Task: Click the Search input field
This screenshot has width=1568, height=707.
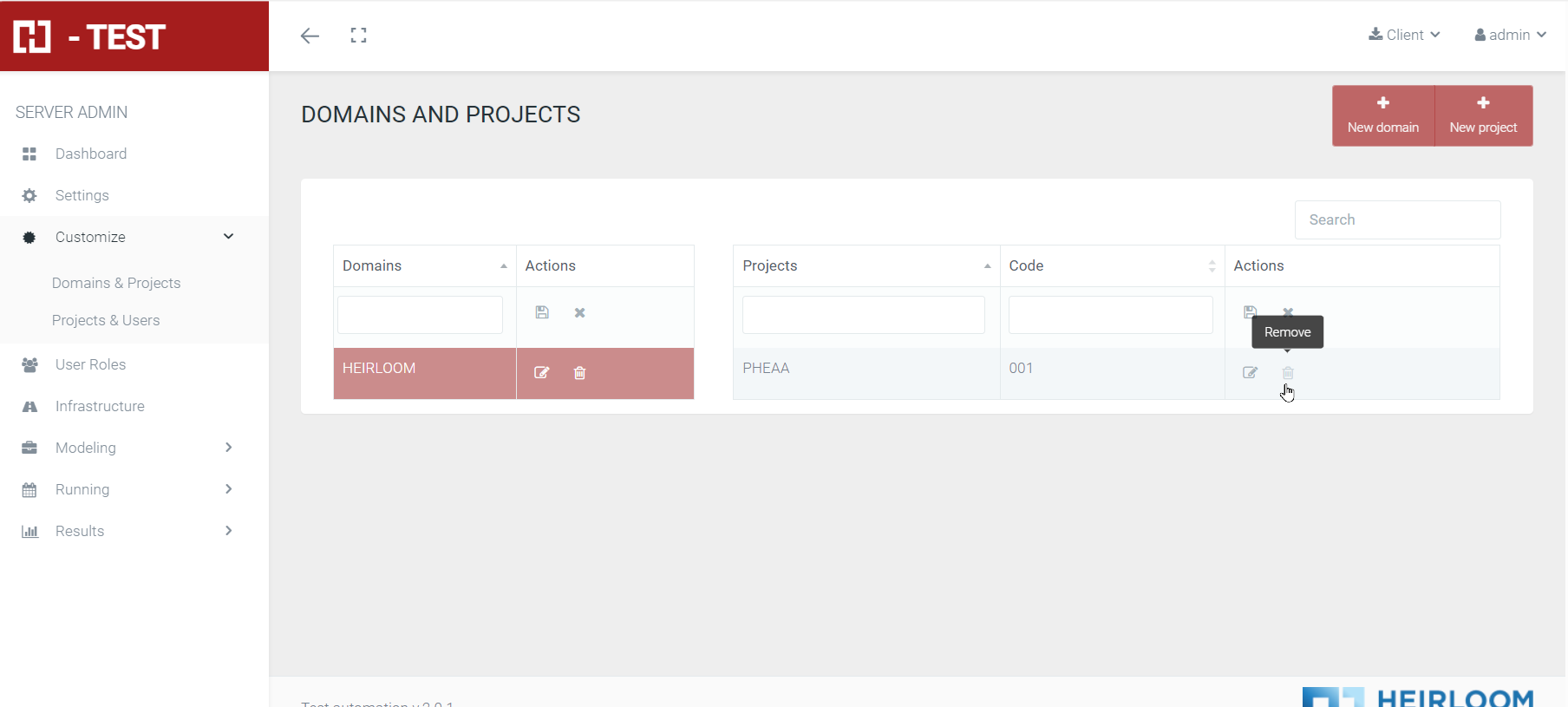Action: [x=1397, y=219]
